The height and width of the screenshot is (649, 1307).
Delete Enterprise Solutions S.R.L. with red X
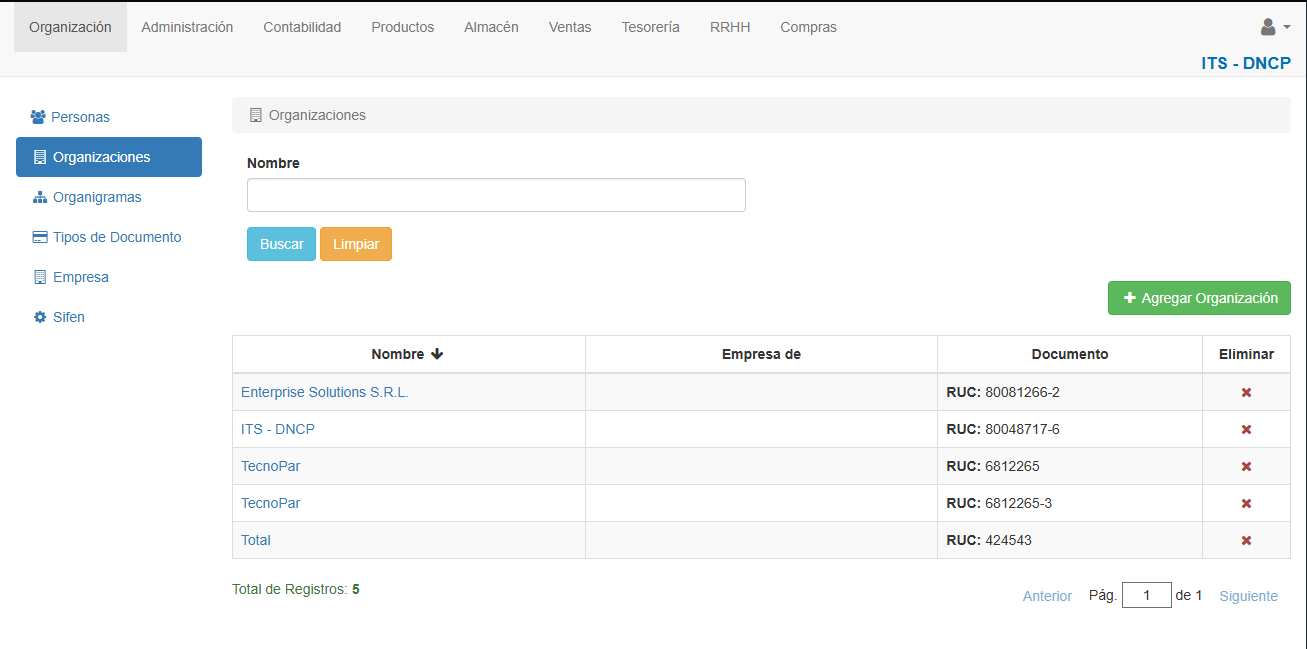1246,392
